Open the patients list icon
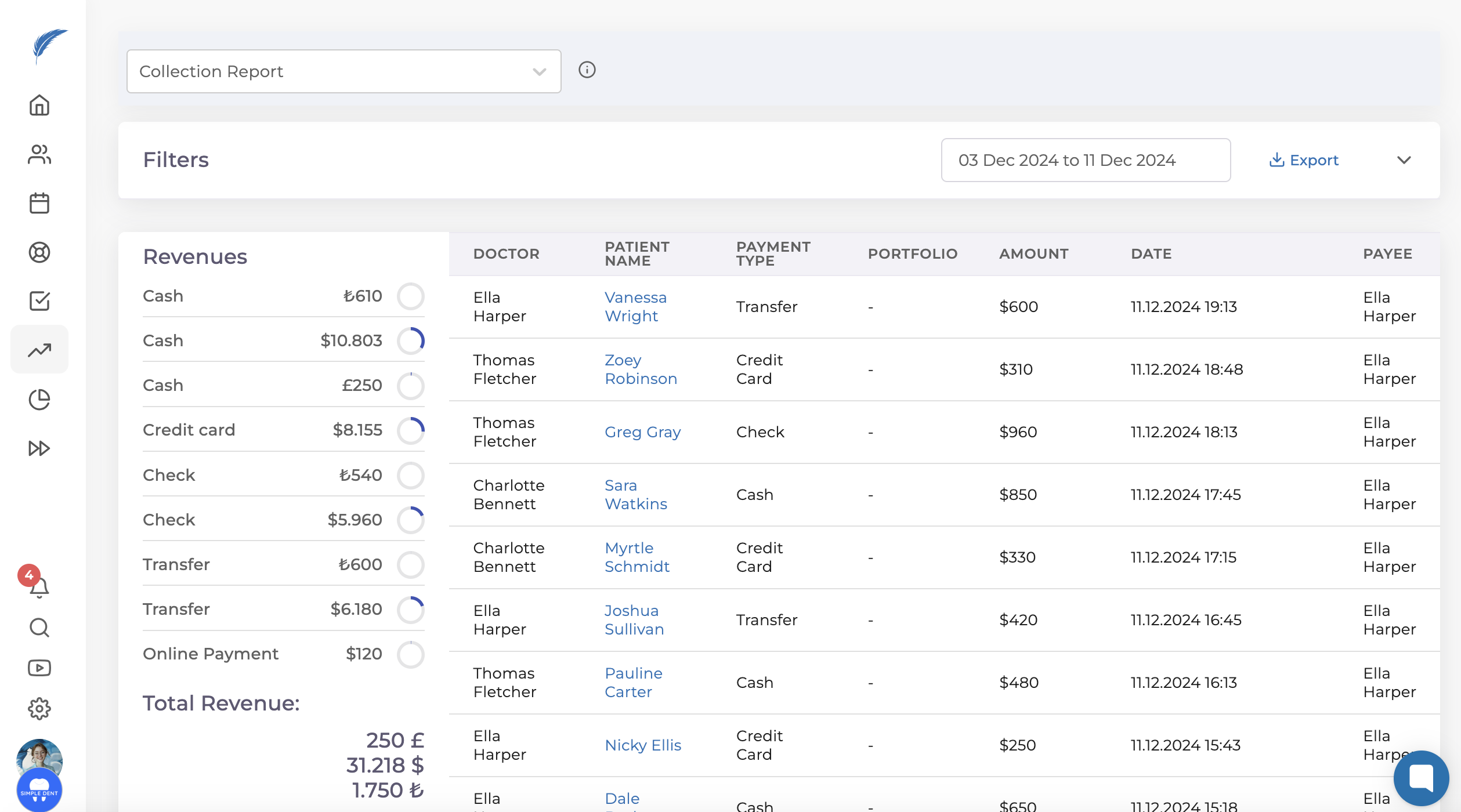Screen dimensions: 1461x812 39,154
